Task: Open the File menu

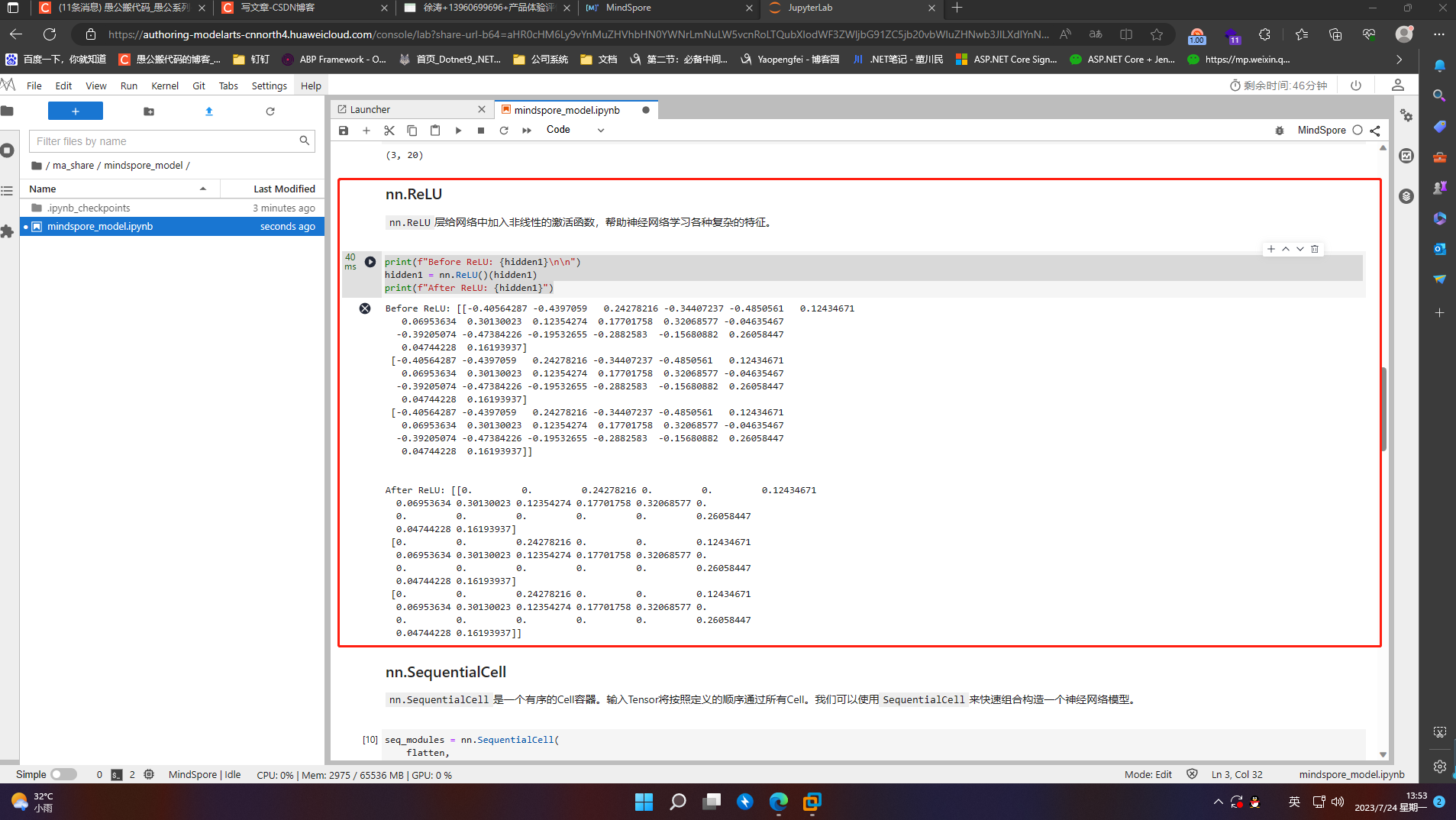Action: click(34, 86)
